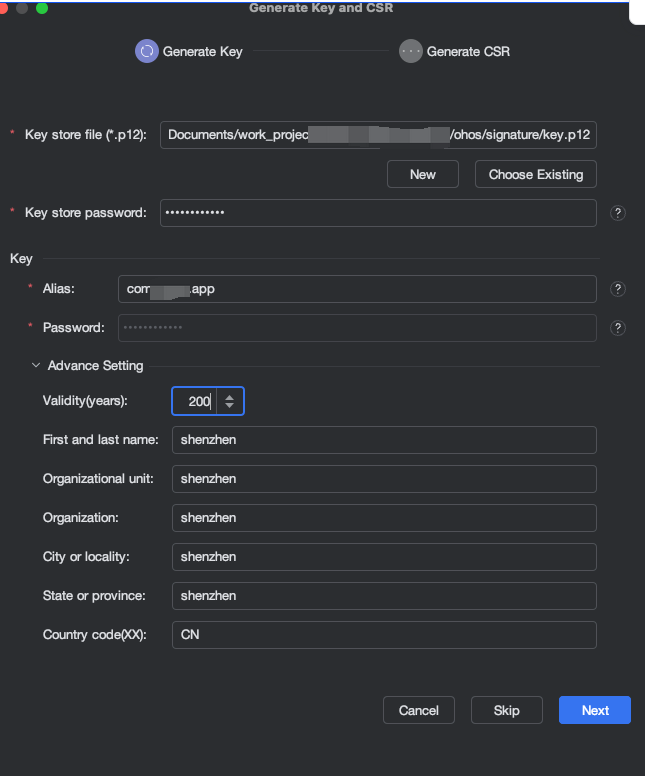Viewport: 645px width, 776px height.
Task: Focus the key Password field
Action: [357, 328]
